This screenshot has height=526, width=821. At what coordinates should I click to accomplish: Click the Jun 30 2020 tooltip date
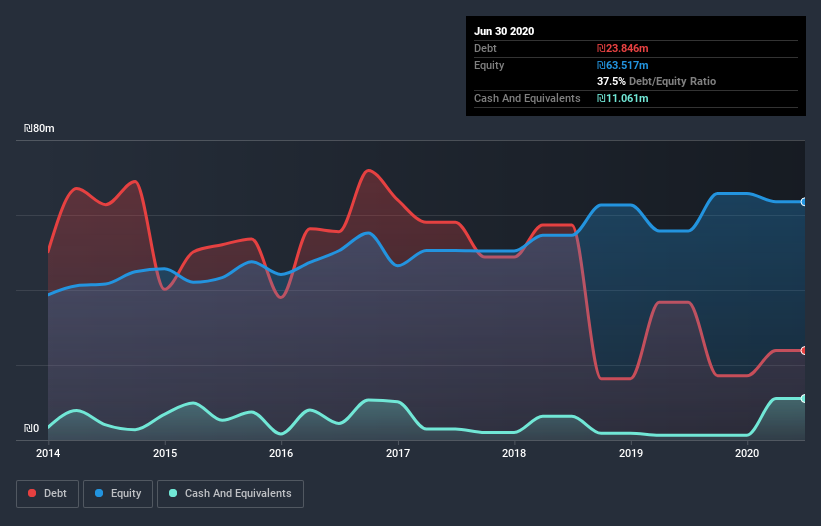[x=504, y=31]
